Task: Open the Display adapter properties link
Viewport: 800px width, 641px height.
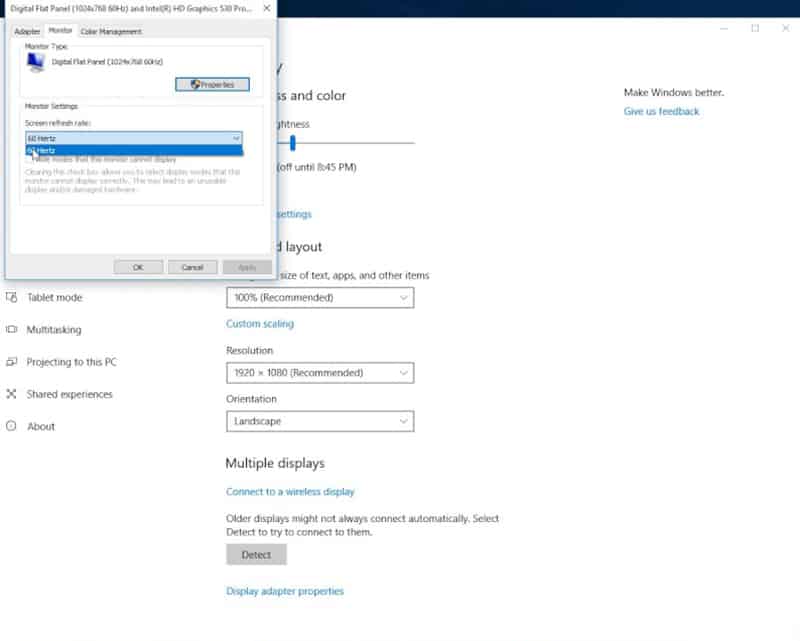Action: tap(285, 591)
